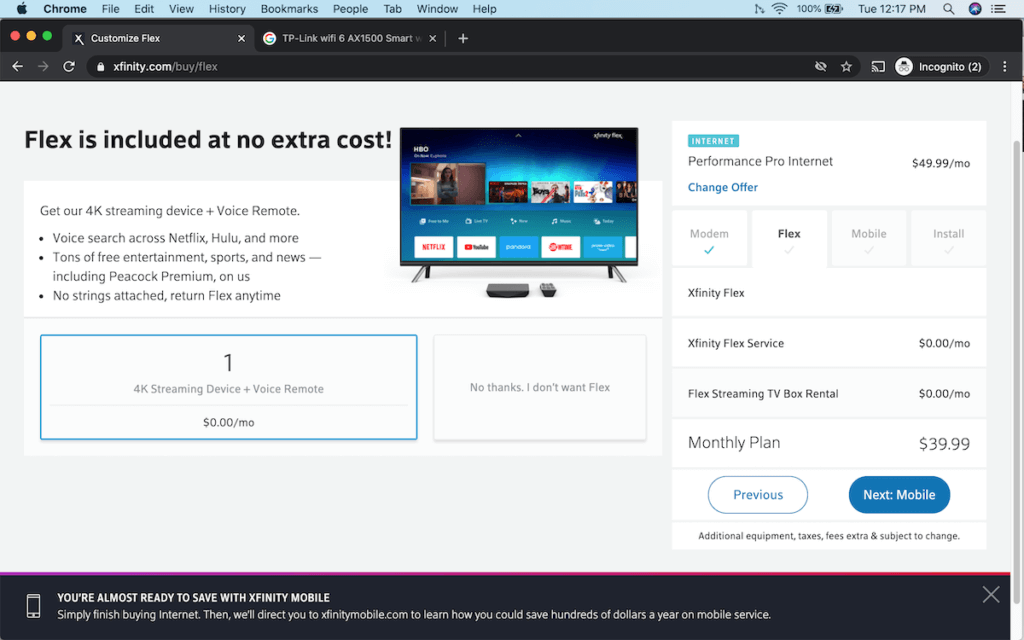Screen dimensions: 1024x640
Task: Open a new Chrome tab
Action: click(463, 39)
